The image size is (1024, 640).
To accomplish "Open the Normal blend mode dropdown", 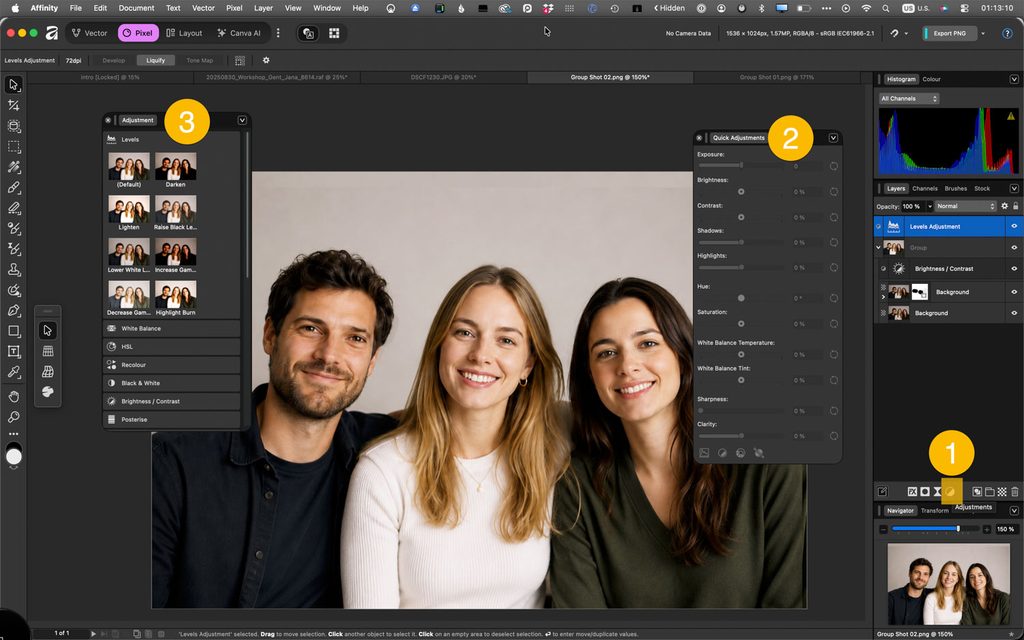I will coord(965,206).
